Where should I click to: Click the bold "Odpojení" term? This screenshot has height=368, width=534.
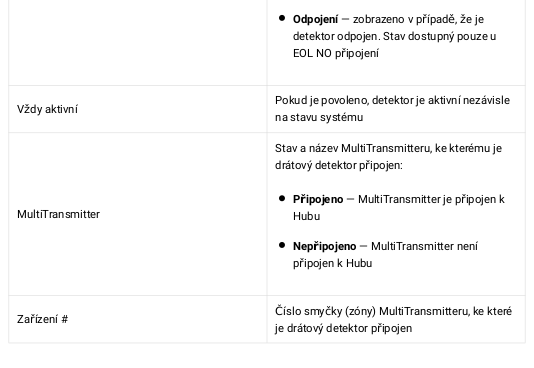[x=315, y=19]
